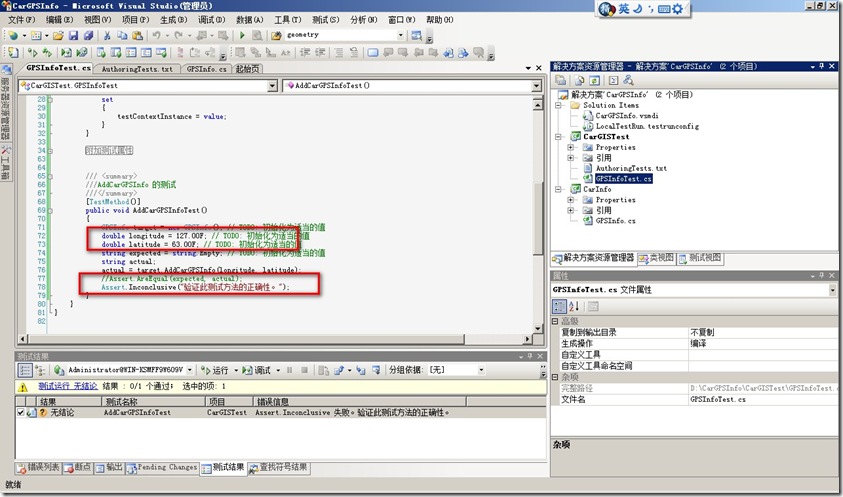This screenshot has width=843, height=497.
Task: Click the alphabetical sort icon in Properties
Action: (573, 306)
